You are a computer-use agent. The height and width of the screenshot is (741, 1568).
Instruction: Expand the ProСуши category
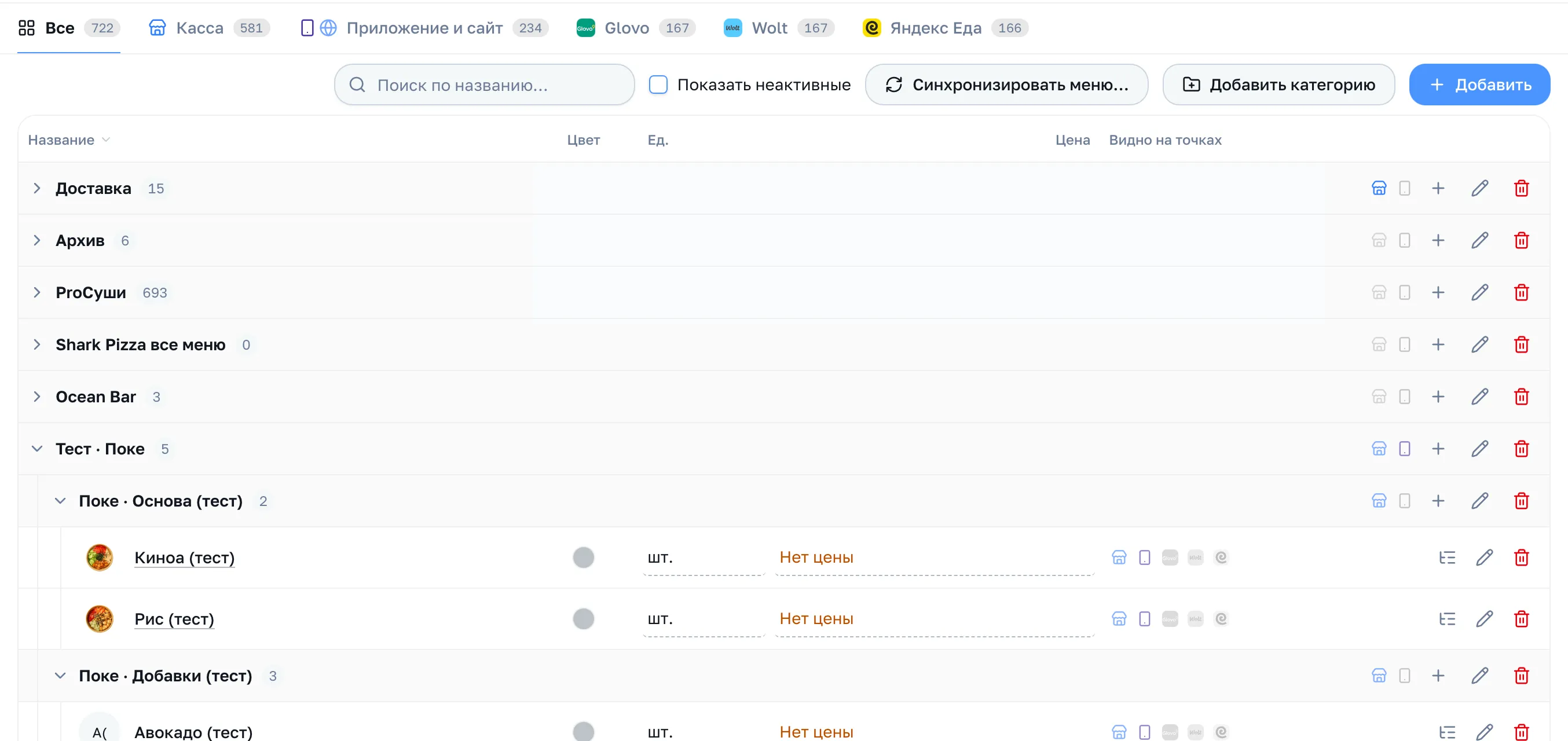[36, 292]
